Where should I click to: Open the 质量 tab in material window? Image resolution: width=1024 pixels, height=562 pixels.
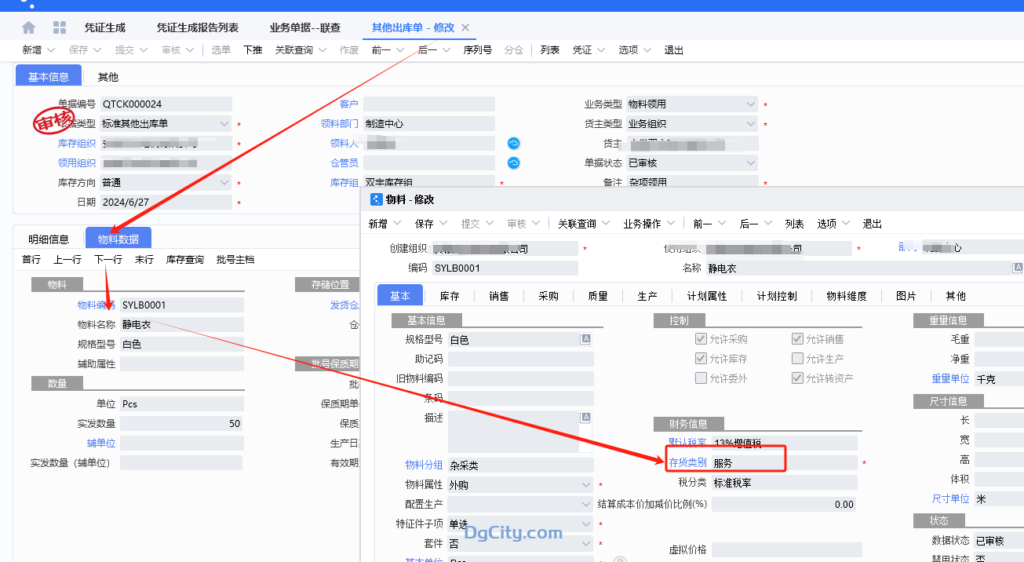tap(598, 296)
